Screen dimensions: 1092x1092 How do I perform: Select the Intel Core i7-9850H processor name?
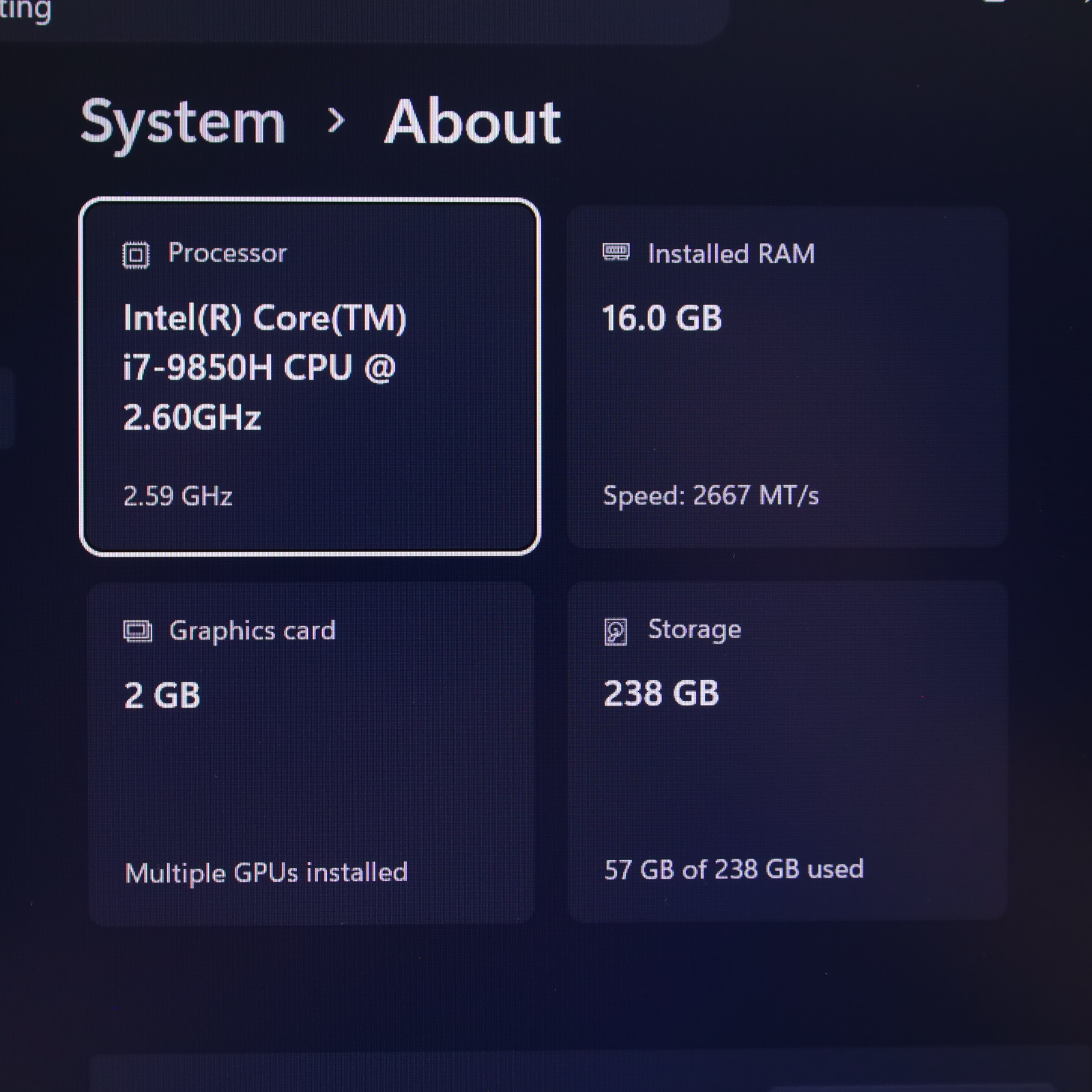click(x=265, y=367)
